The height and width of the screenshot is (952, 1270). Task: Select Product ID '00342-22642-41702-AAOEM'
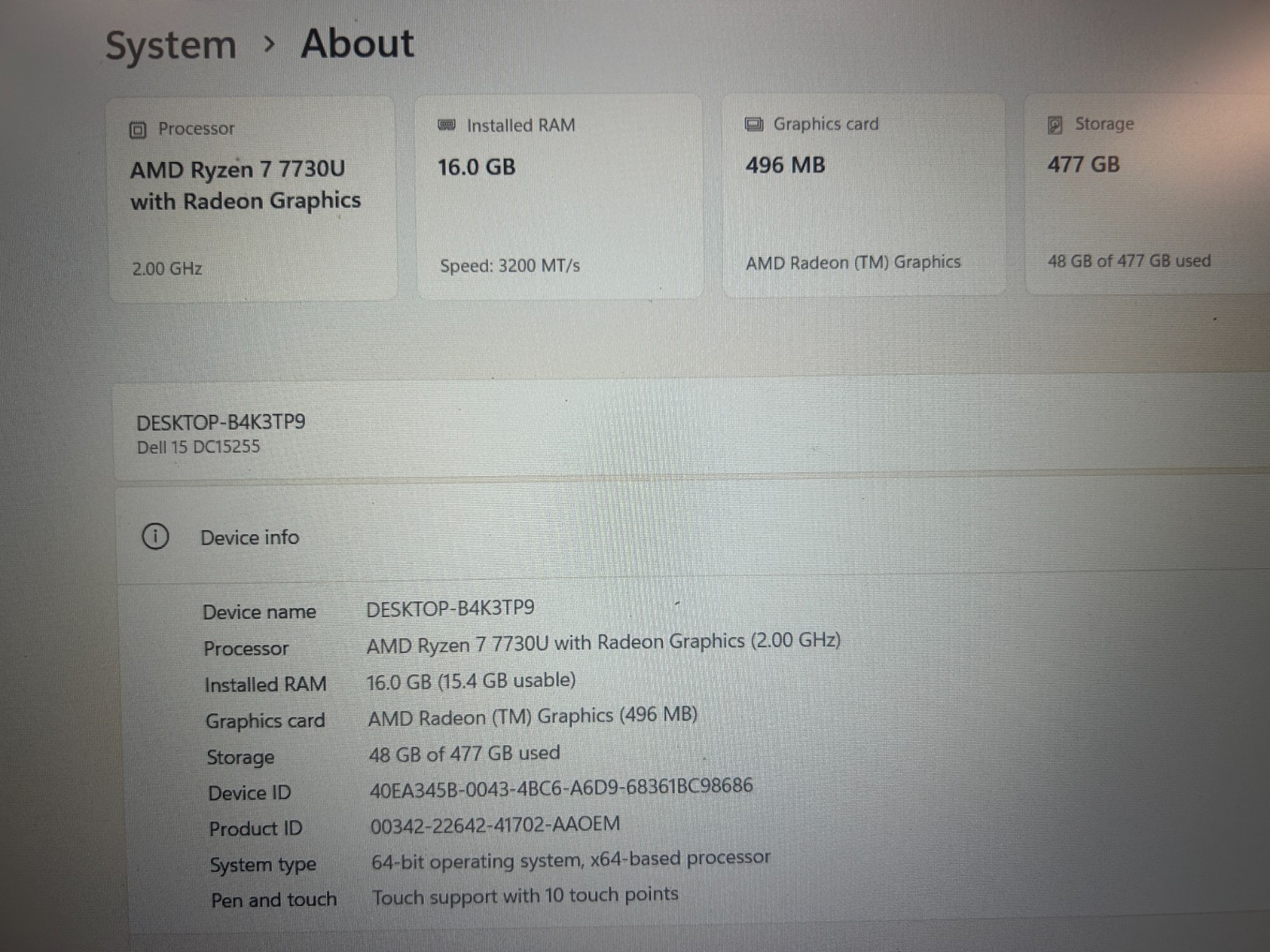495,825
